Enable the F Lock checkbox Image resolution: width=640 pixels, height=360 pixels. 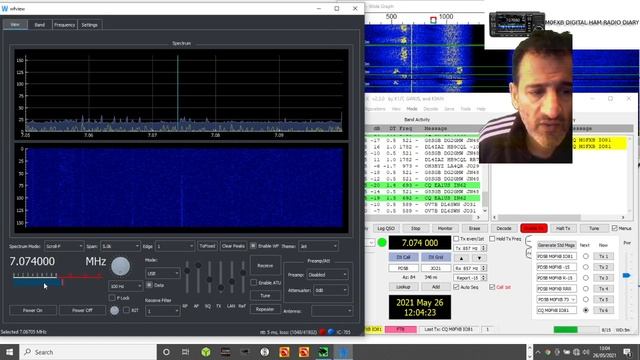click(x=112, y=298)
